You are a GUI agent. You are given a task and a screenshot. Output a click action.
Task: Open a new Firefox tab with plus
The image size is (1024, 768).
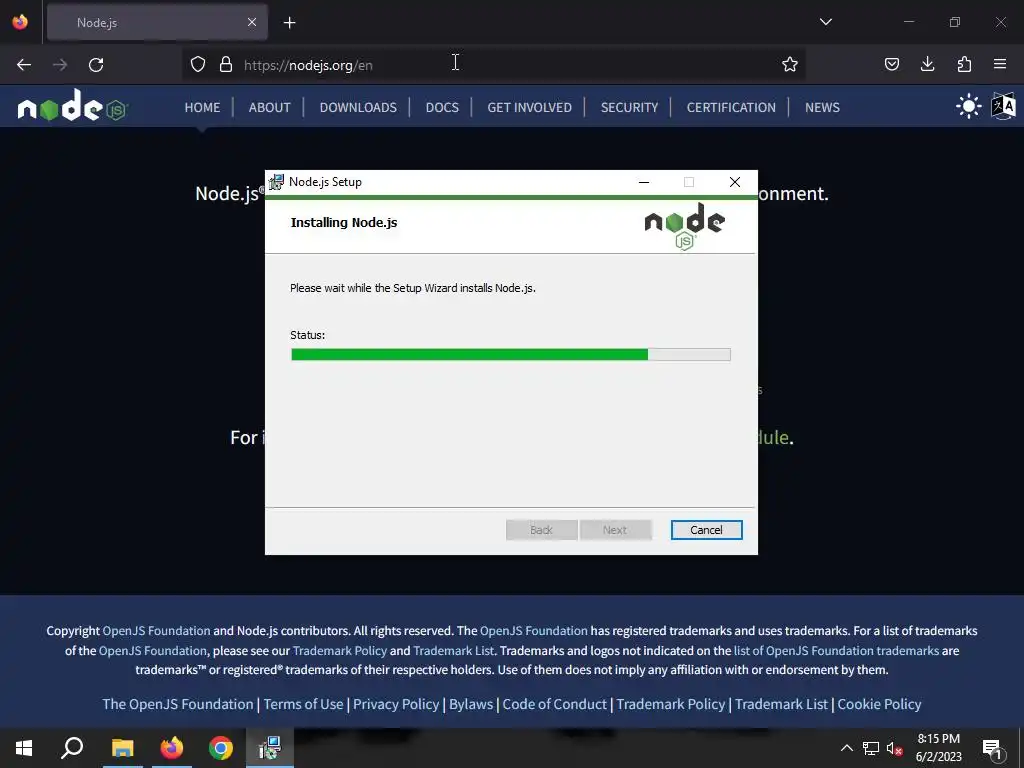pyautogui.click(x=290, y=23)
